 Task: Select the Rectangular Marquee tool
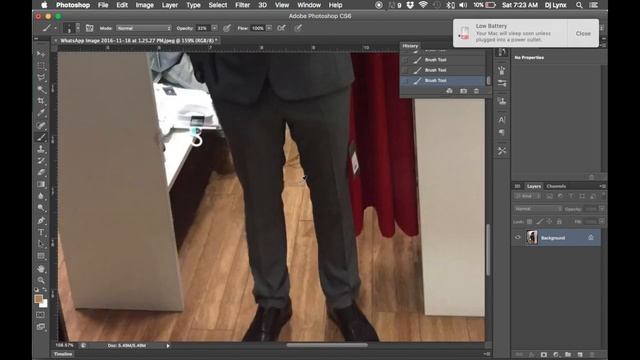(41, 66)
